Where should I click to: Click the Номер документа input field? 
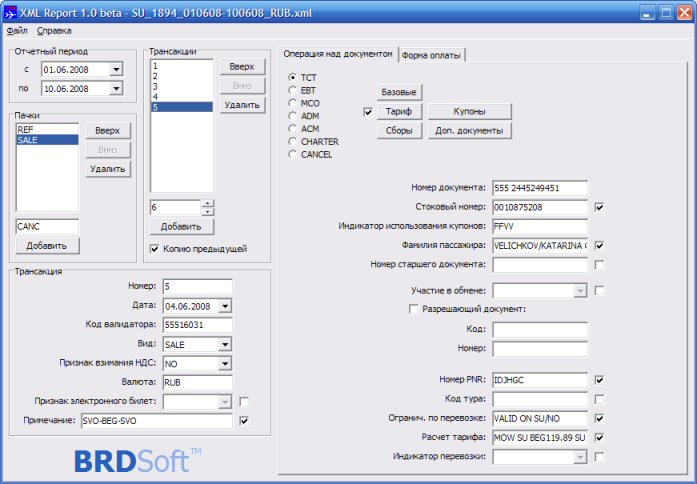coord(540,188)
